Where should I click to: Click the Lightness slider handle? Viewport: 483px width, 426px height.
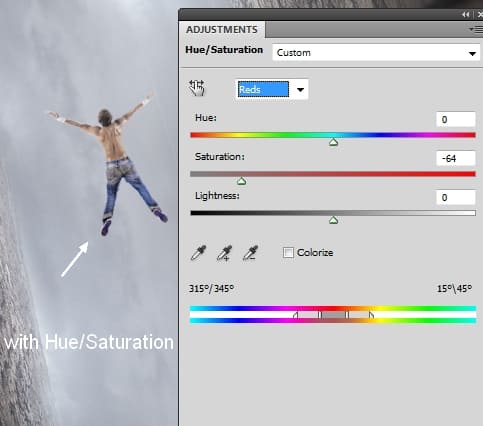[x=333, y=220]
